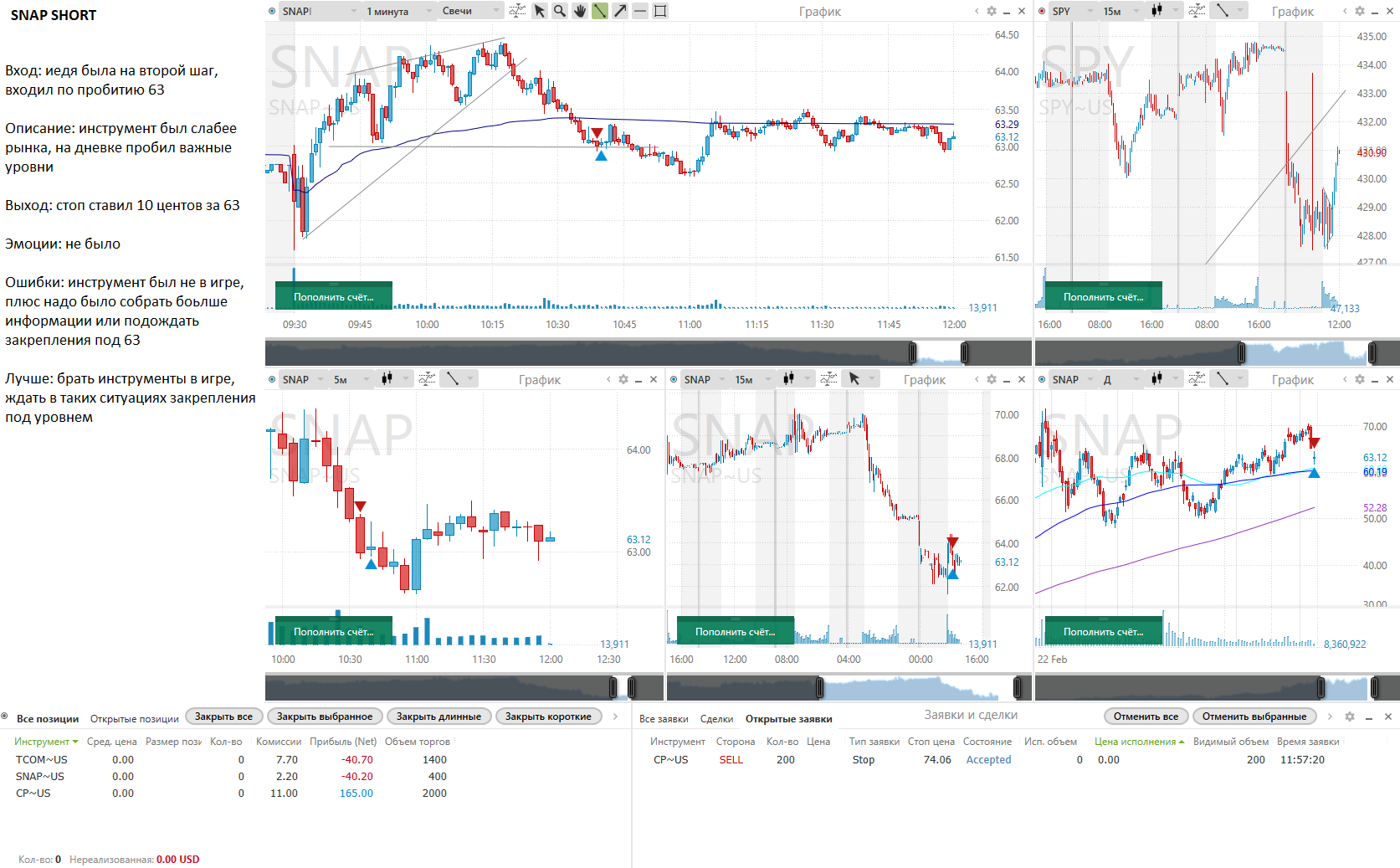Click 'Пополнить счёт...' in SNAP 1-minute chart
The height and width of the screenshot is (868, 1400).
tap(333, 296)
